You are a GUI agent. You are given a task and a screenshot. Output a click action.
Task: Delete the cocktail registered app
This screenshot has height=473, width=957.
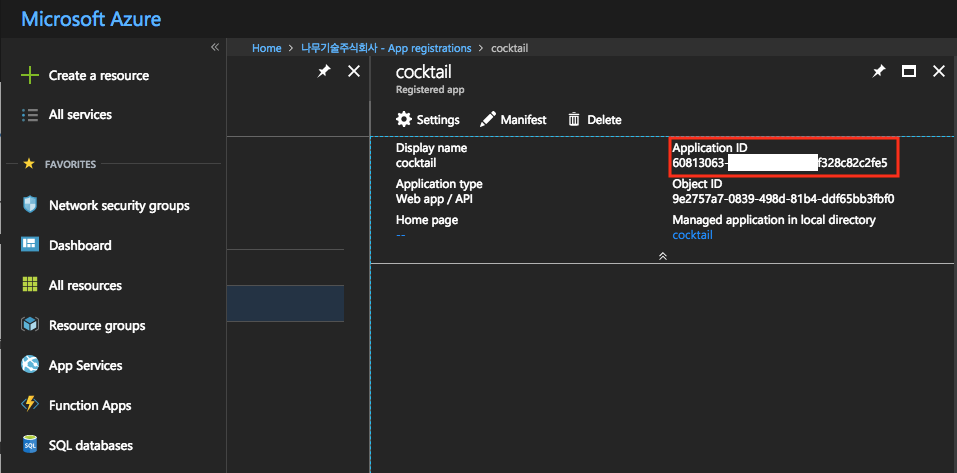coord(594,120)
